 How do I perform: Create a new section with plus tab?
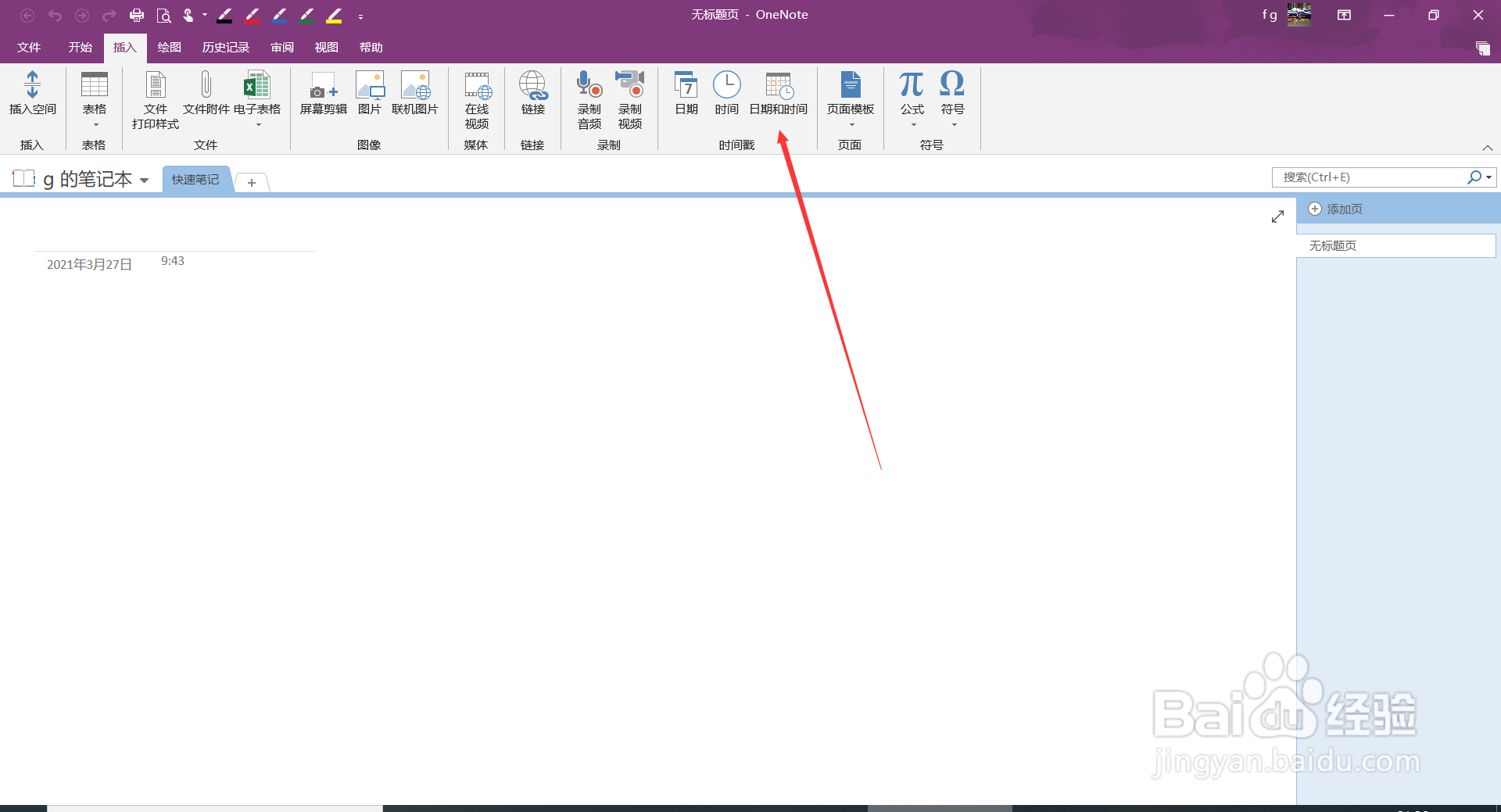click(x=252, y=182)
